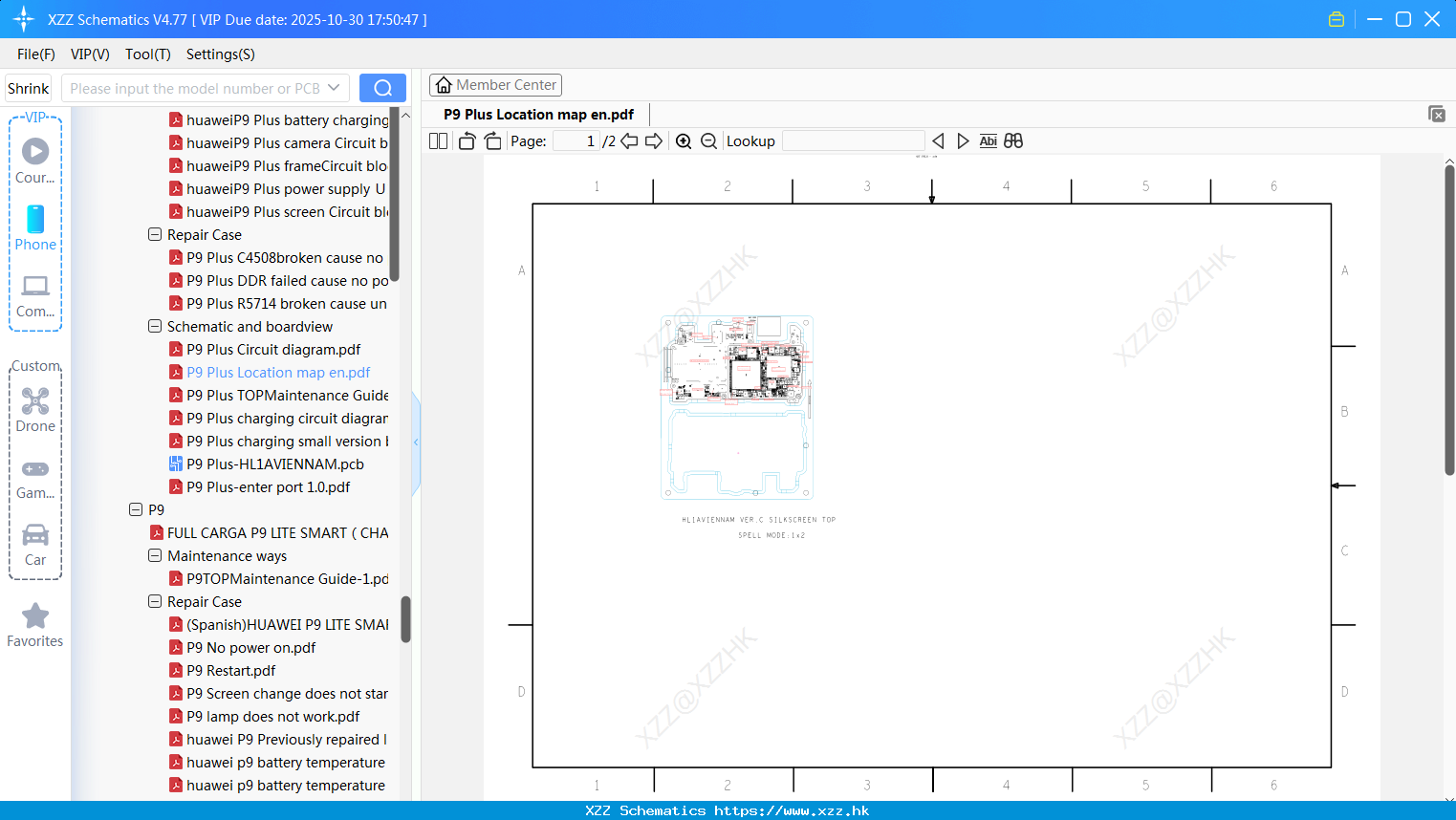This screenshot has height=820, width=1456.
Task: Toggle the two-page view icon
Action: click(439, 141)
